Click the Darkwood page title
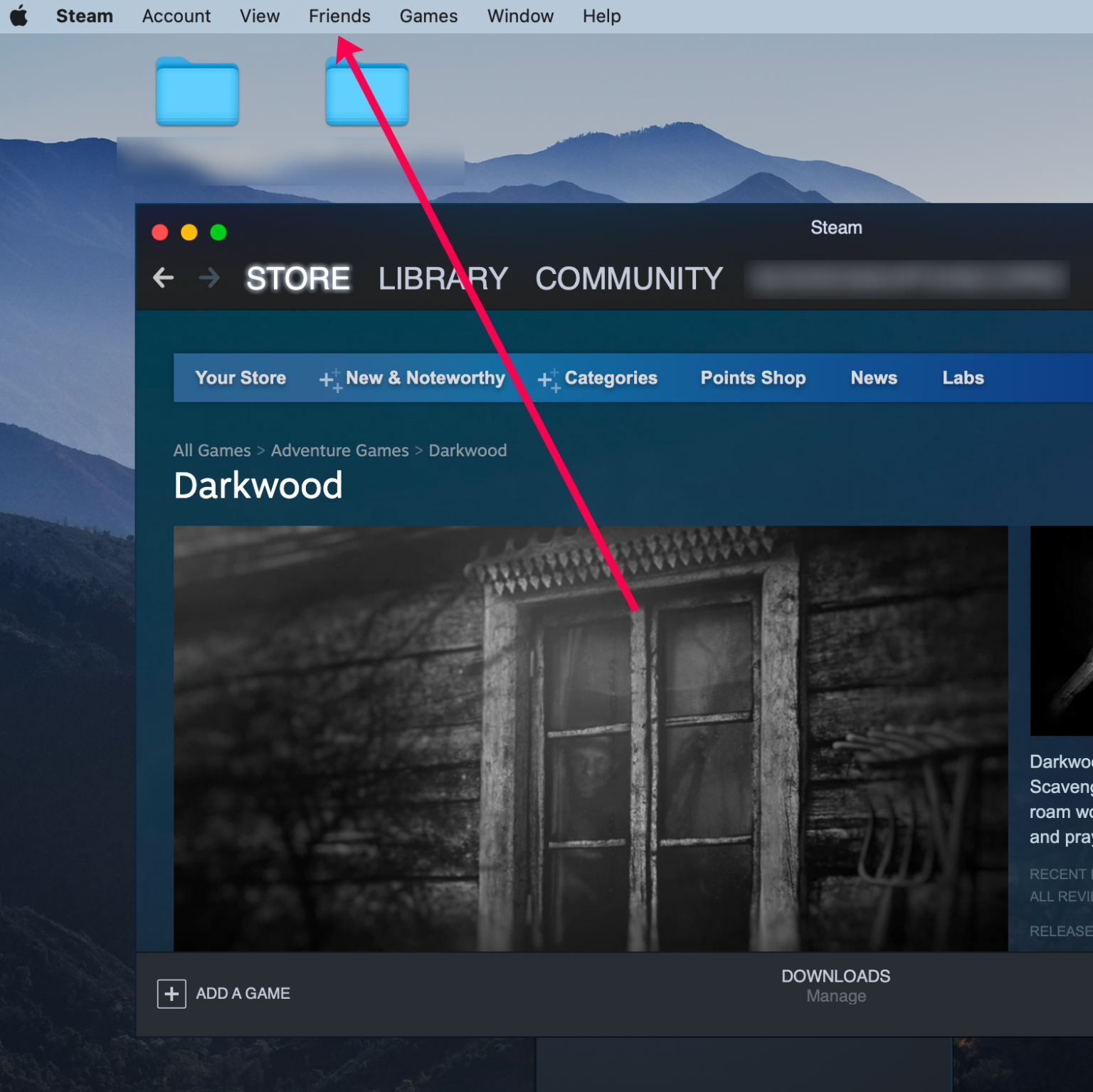 [258, 485]
